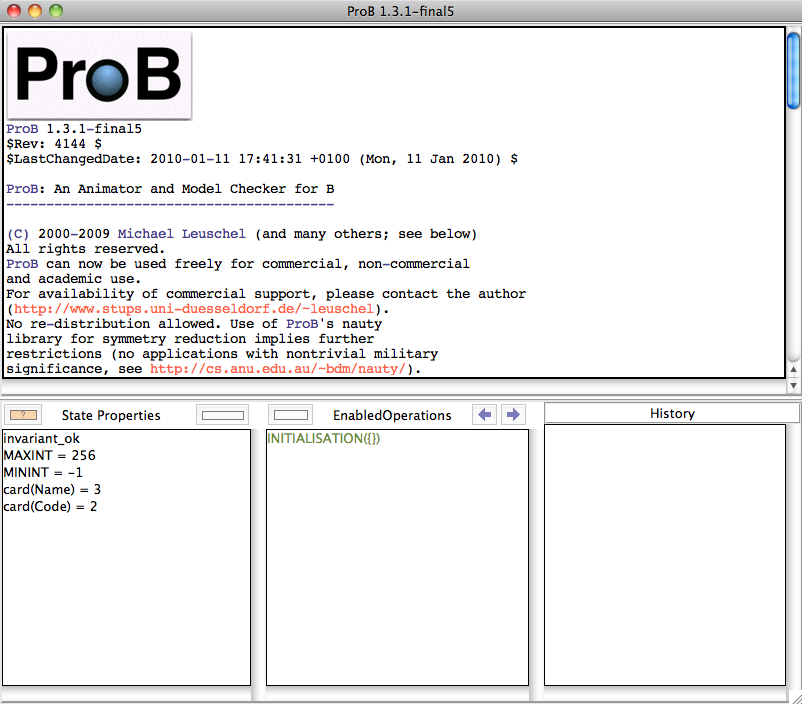The width and height of the screenshot is (802, 705).
Task: Click the ProB logo image
Action: (99, 75)
